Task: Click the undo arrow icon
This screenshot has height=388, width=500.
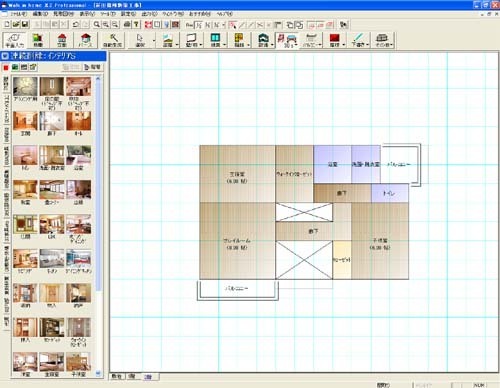Action: 76,24
